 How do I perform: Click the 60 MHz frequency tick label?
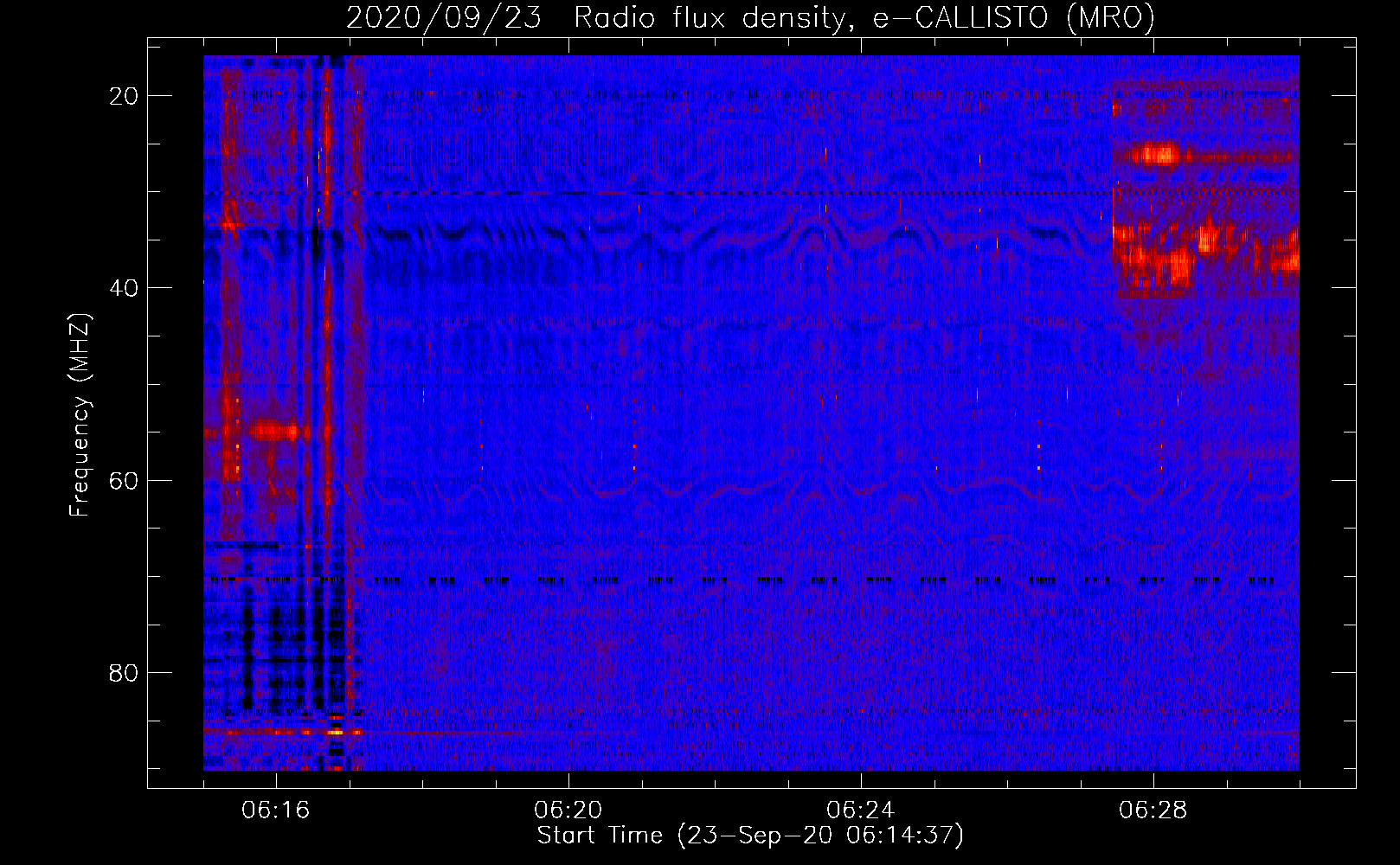coord(124,480)
